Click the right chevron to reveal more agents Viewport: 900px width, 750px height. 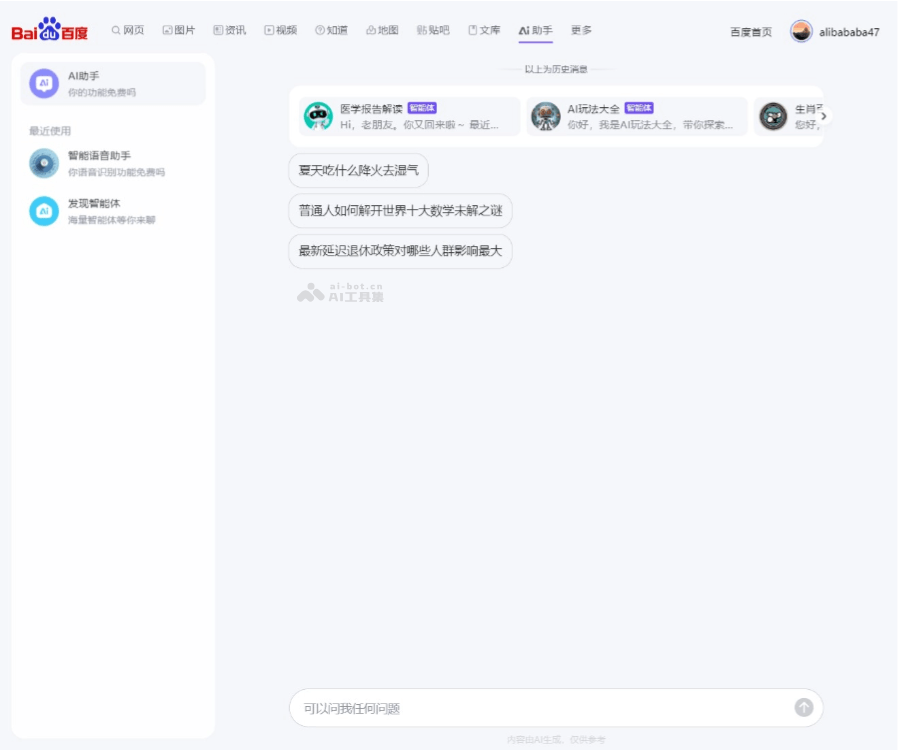(823, 115)
